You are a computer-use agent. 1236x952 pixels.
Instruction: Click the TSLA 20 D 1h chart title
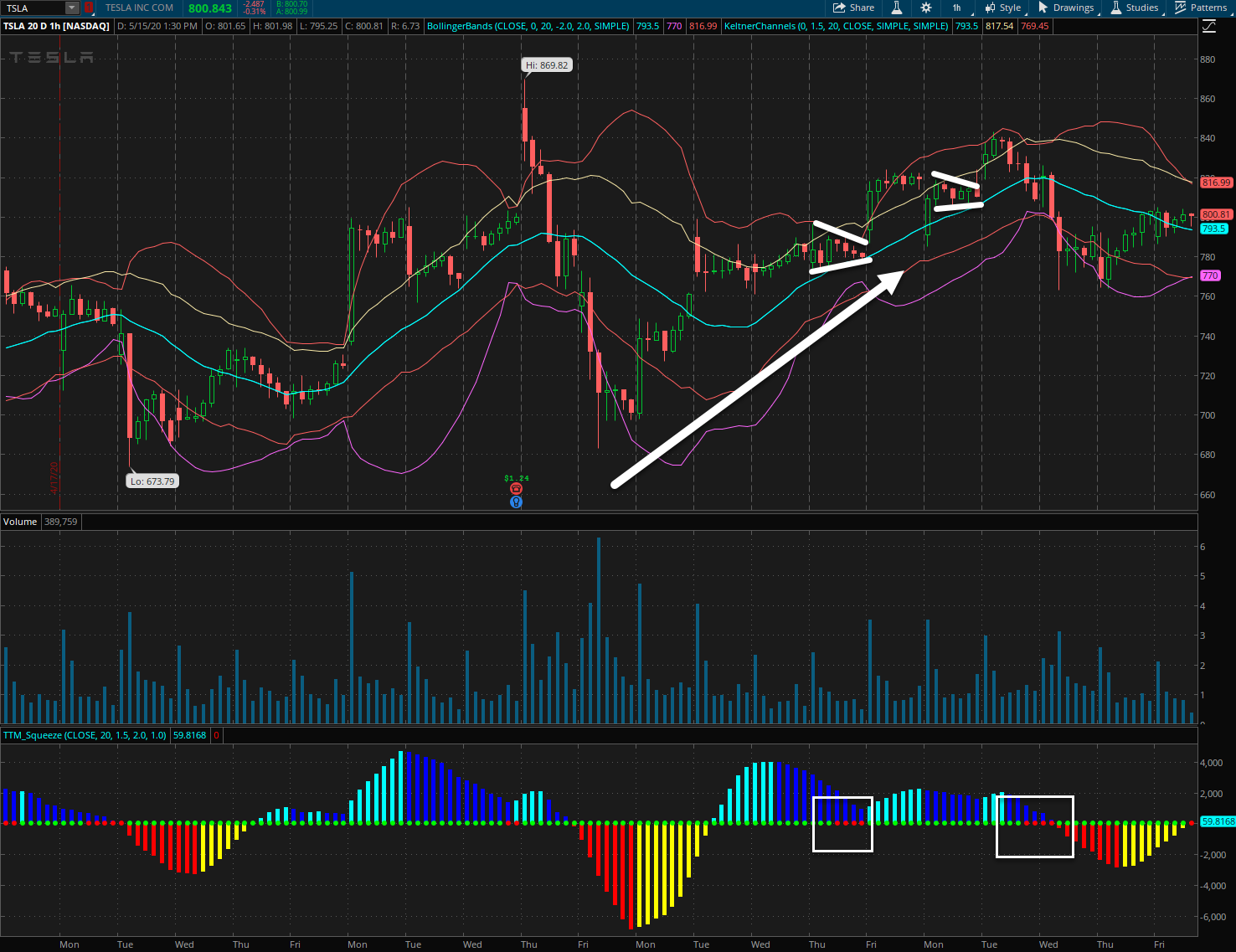[x=56, y=26]
